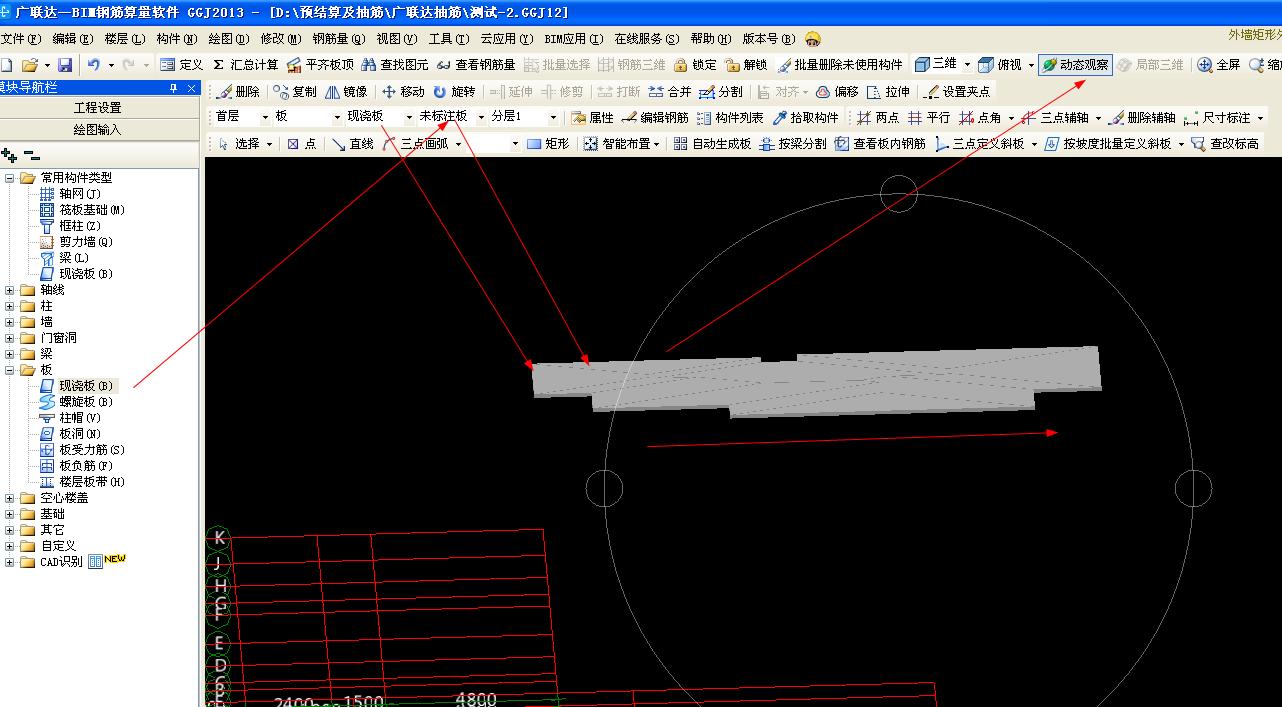Click the 工程设置 button
Screen dimensions: 1282x707
[x=98, y=107]
